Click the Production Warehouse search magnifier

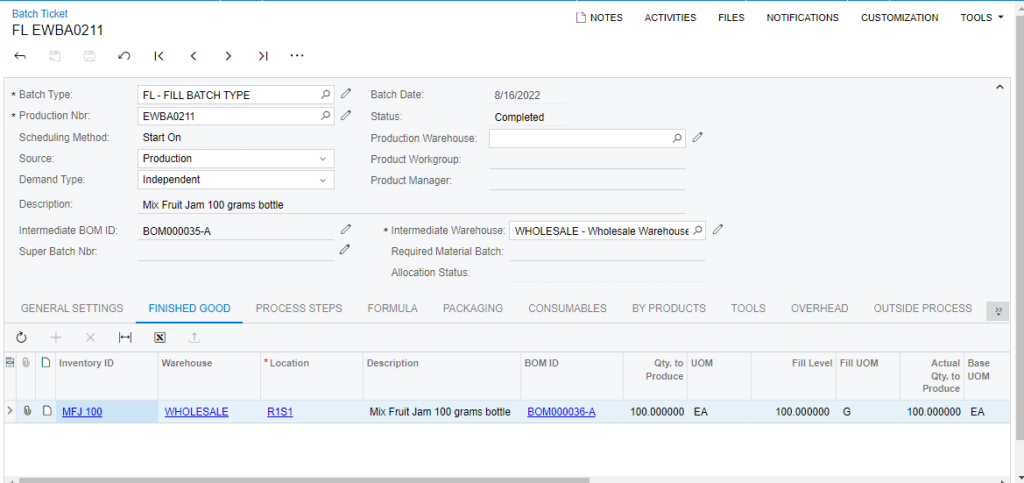(677, 138)
